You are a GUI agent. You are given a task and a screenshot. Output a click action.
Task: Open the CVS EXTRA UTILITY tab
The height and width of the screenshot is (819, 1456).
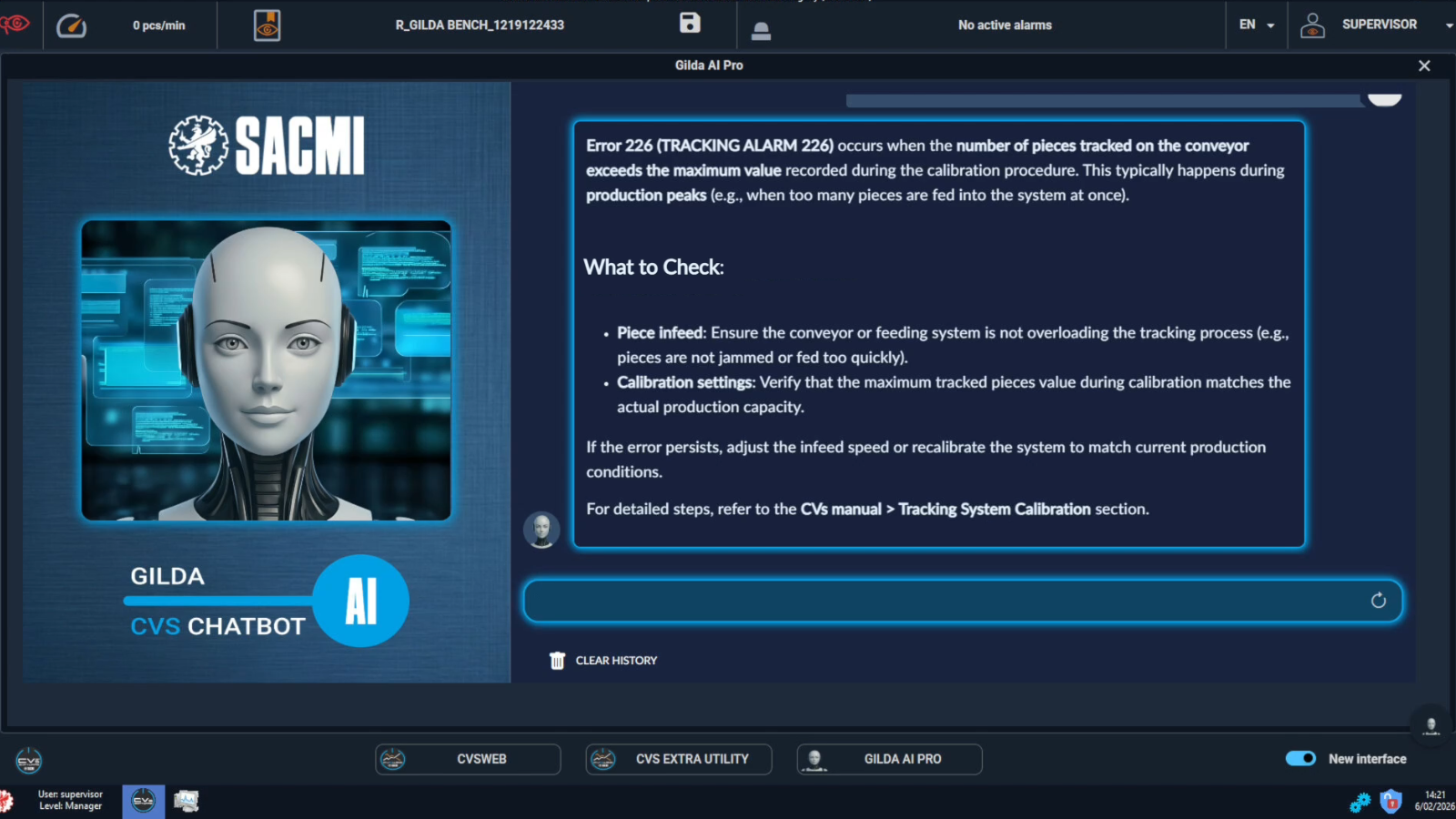[x=679, y=759]
